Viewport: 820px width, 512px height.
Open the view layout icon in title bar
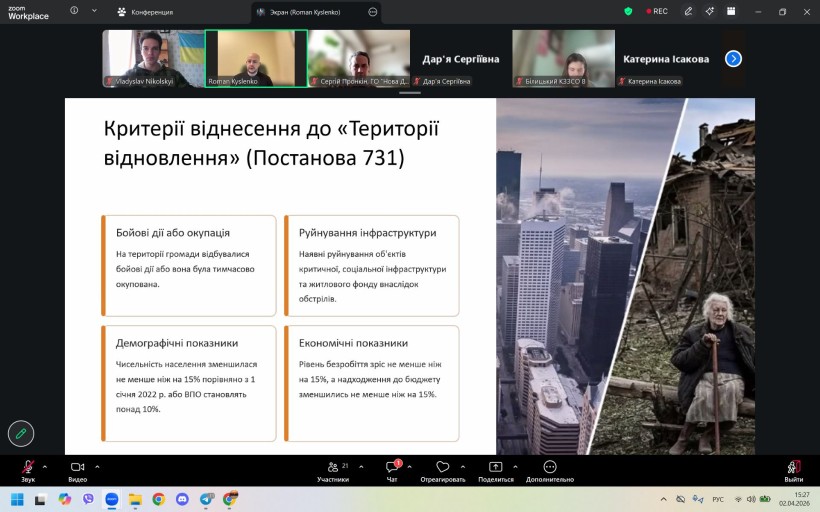click(x=731, y=11)
